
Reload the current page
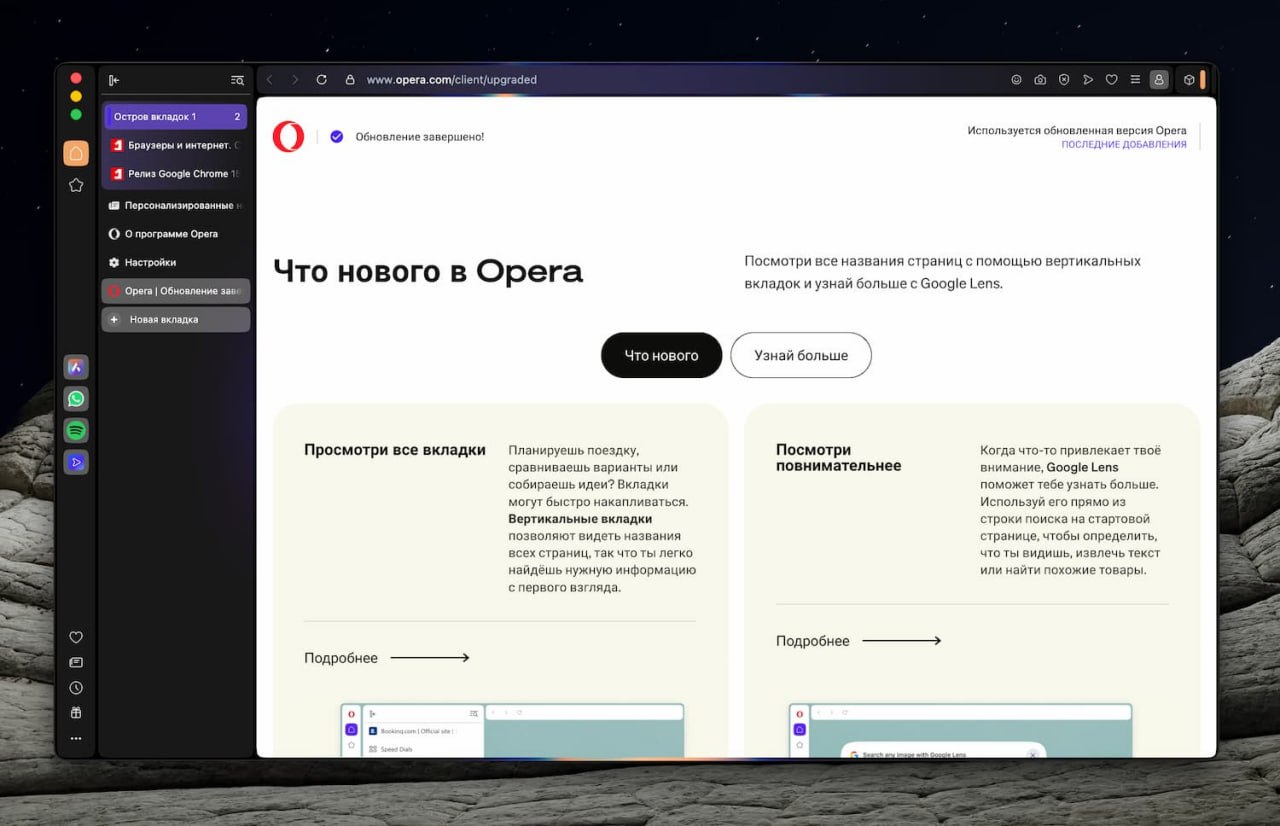321,80
